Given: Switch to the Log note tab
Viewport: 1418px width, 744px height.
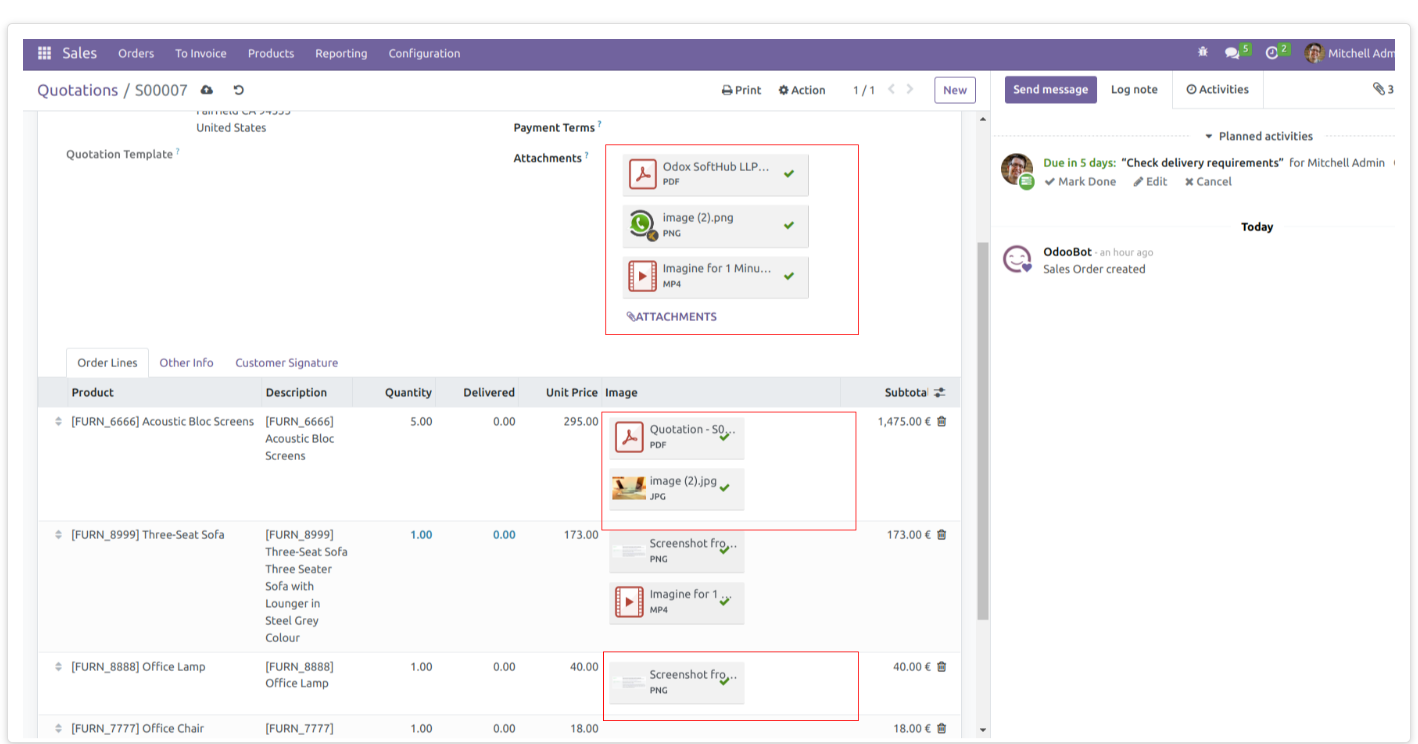Looking at the screenshot, I should (1134, 89).
